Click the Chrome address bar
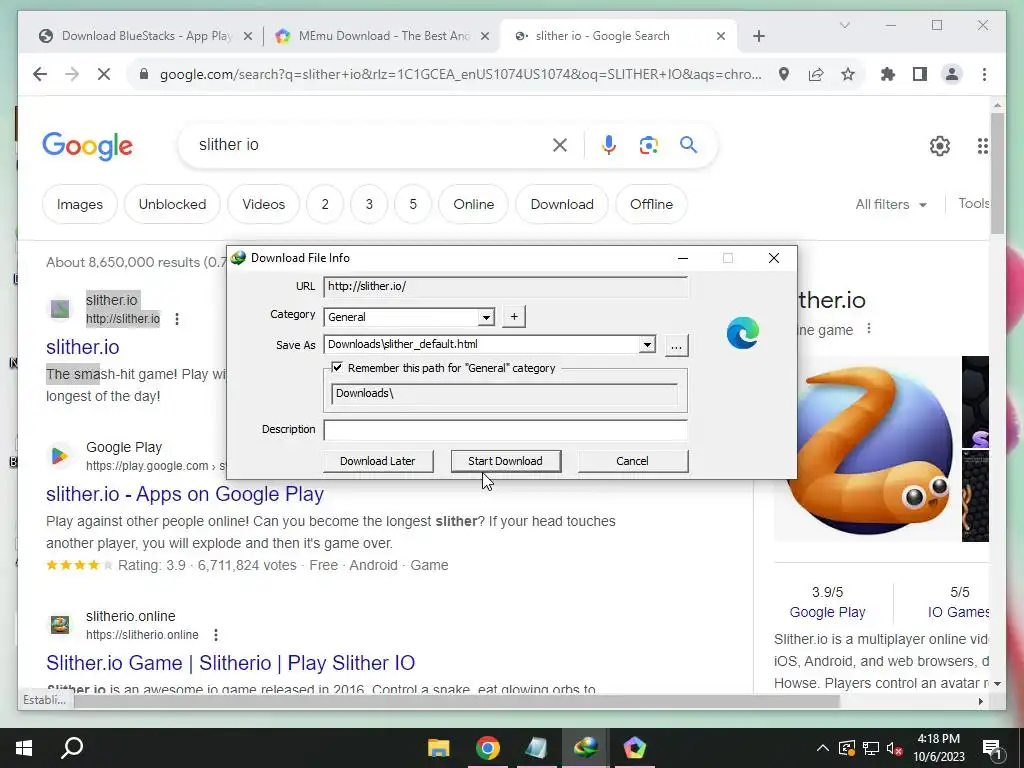The width and height of the screenshot is (1024, 768). point(460,74)
